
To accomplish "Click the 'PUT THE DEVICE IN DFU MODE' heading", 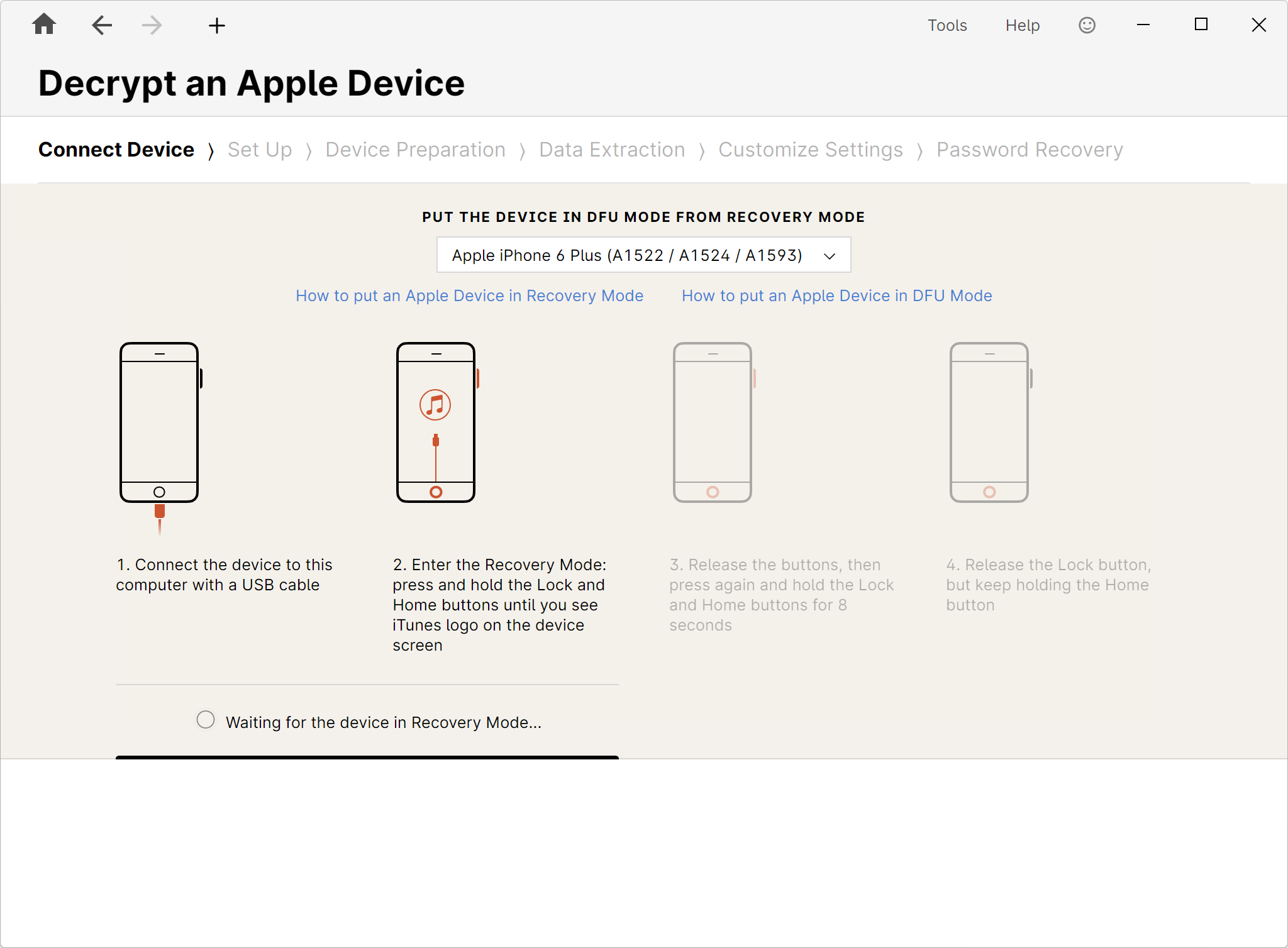I will click(643, 217).
